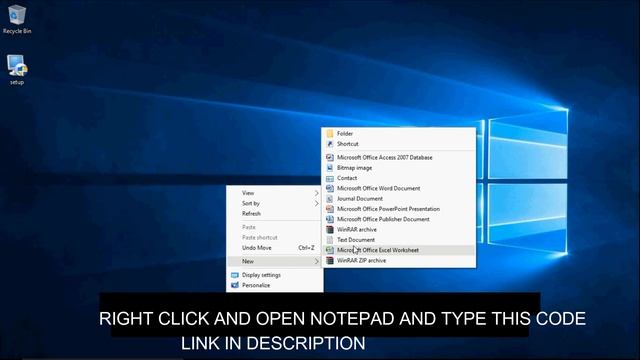Screen dimensions: 640x360
Task: Click the WinRAR ZIP archive icon
Action: click(330, 260)
